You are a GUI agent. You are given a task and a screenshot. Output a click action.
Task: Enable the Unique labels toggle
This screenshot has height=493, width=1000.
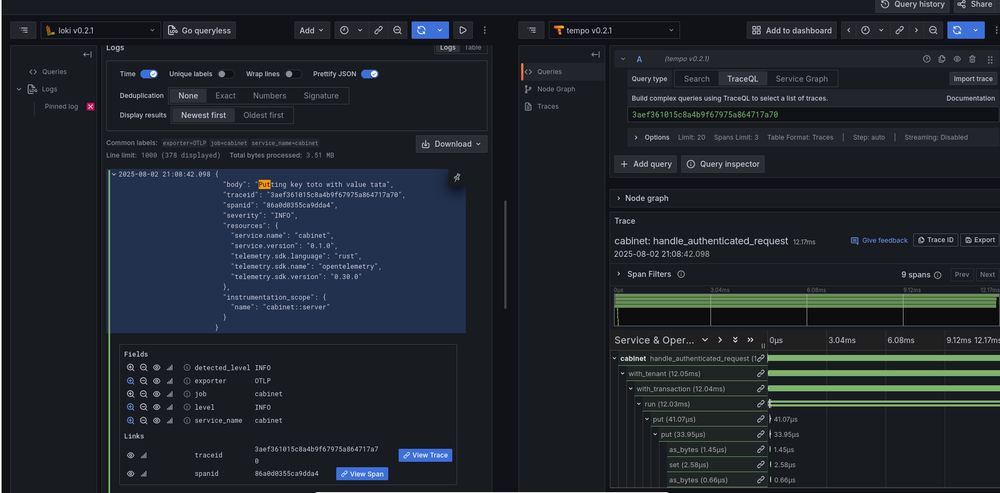point(225,74)
